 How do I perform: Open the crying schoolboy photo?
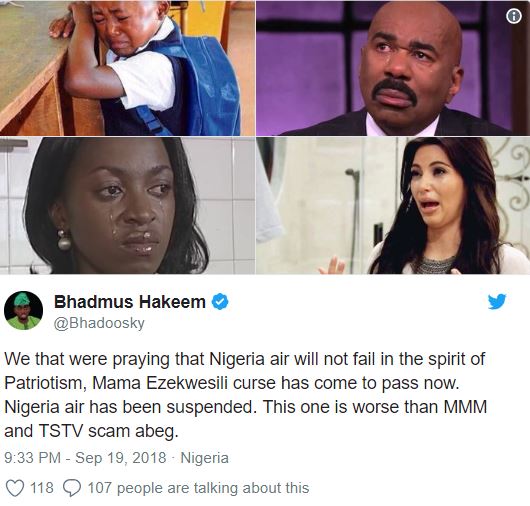[x=127, y=68]
